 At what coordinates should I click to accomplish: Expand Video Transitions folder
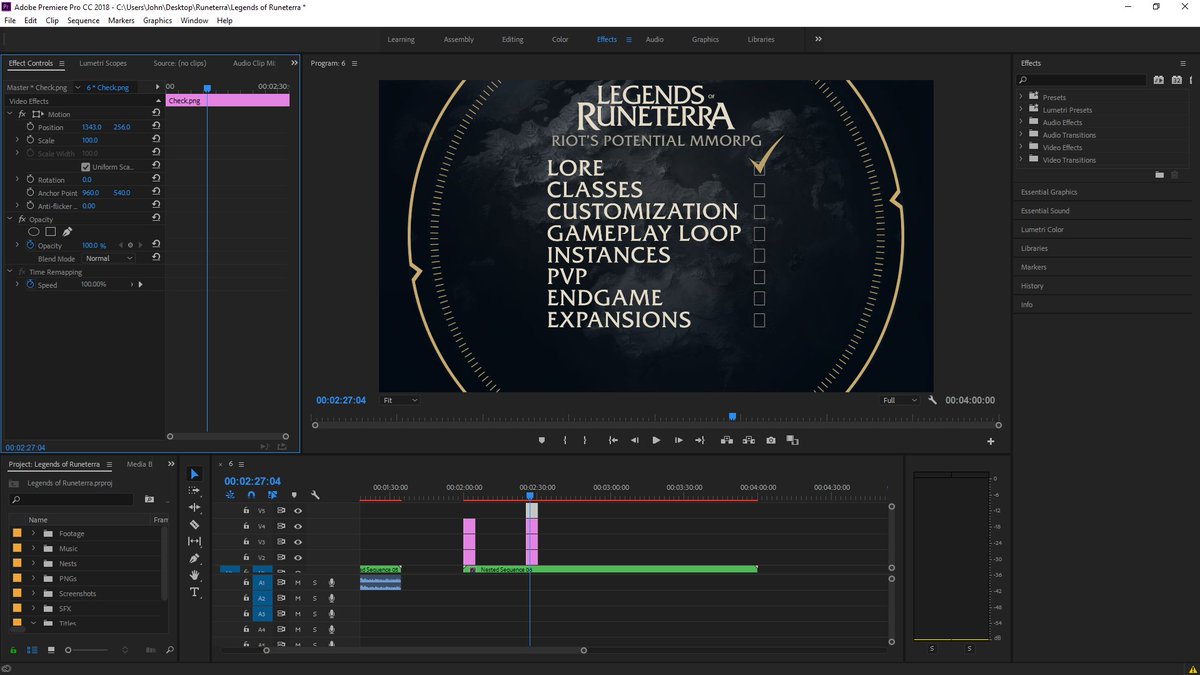click(1021, 160)
